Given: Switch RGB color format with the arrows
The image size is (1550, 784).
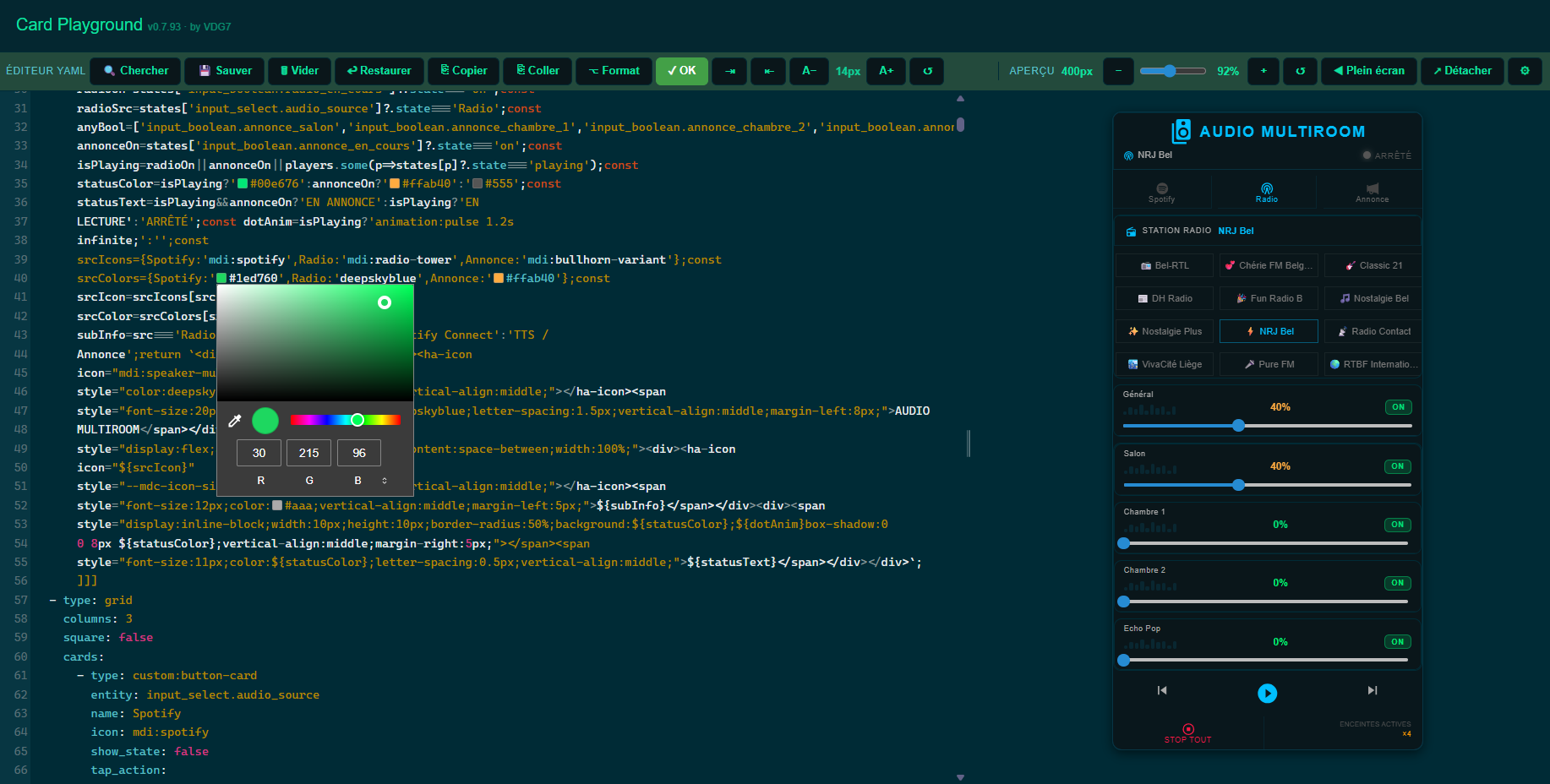Looking at the screenshot, I should [x=385, y=481].
